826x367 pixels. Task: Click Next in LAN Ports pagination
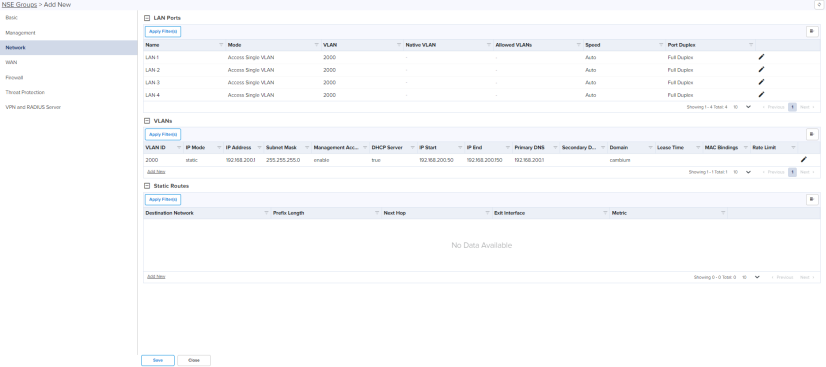click(807, 107)
